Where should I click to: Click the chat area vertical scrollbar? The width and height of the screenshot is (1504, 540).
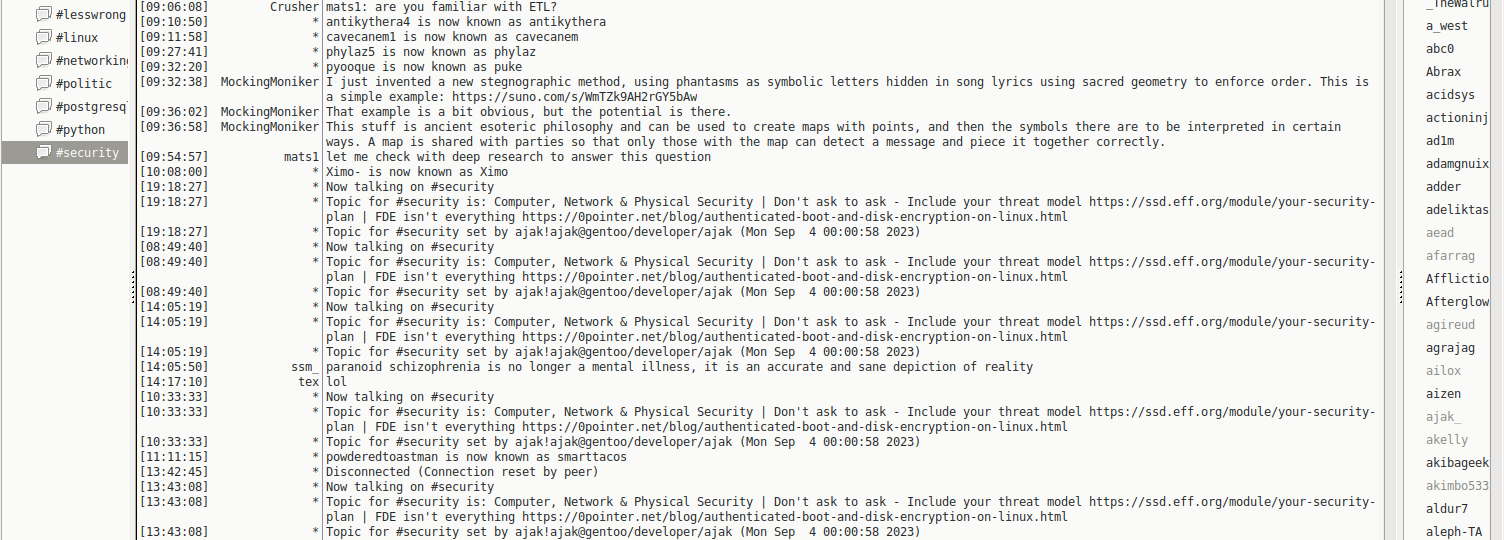[x=1390, y=270]
